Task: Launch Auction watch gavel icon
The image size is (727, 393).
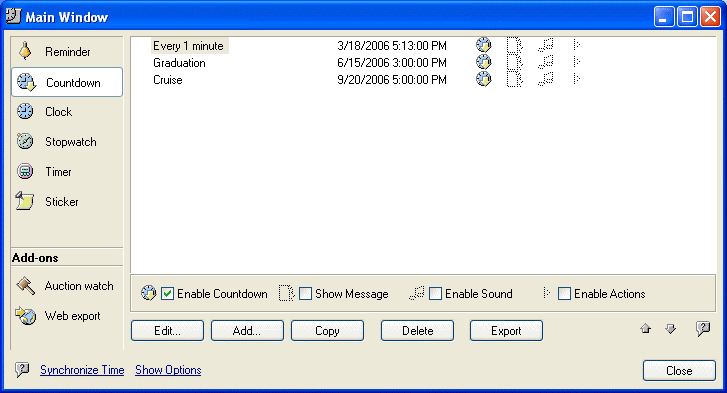Action: pos(26,285)
